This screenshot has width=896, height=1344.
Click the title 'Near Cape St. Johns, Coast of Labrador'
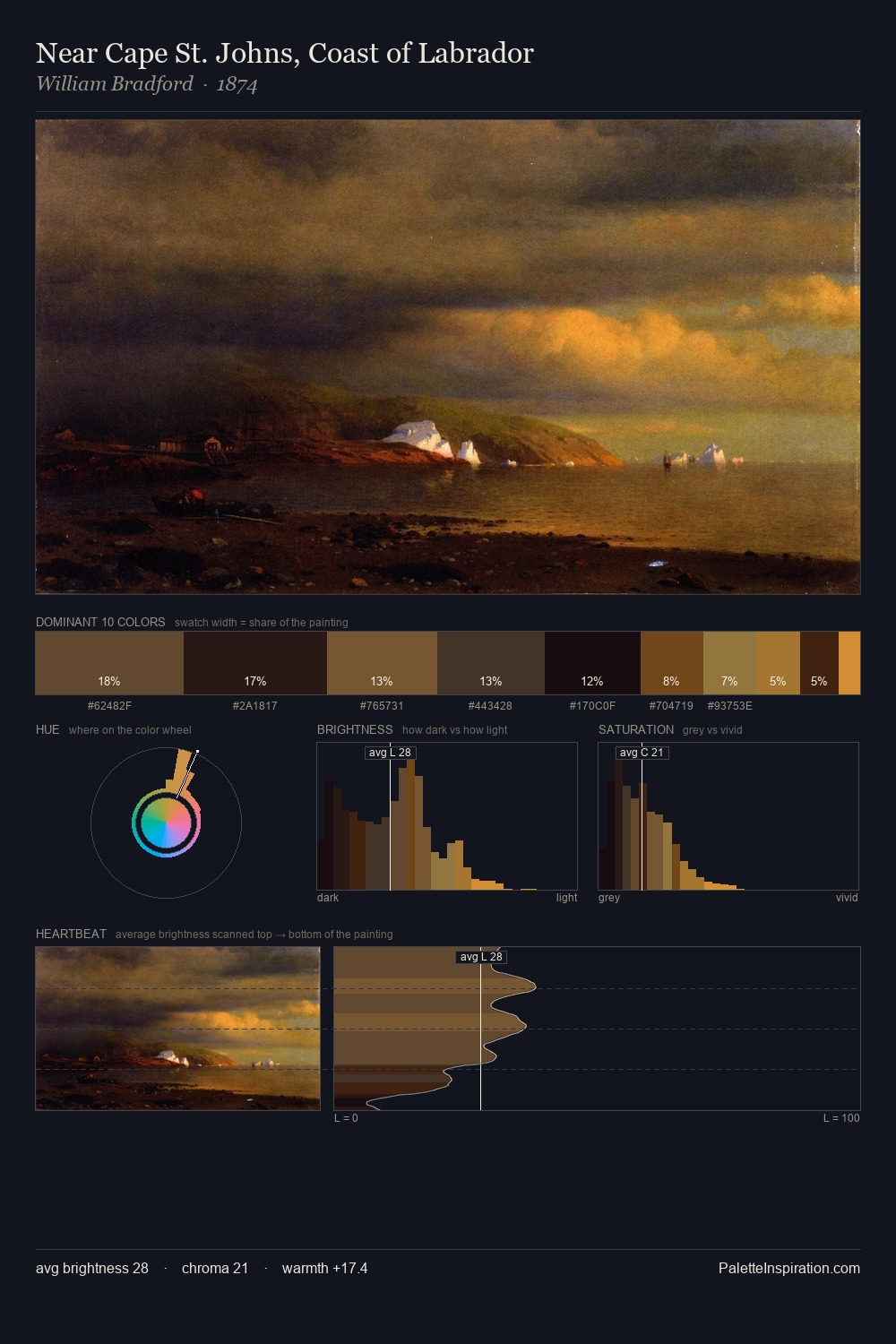tap(285, 53)
